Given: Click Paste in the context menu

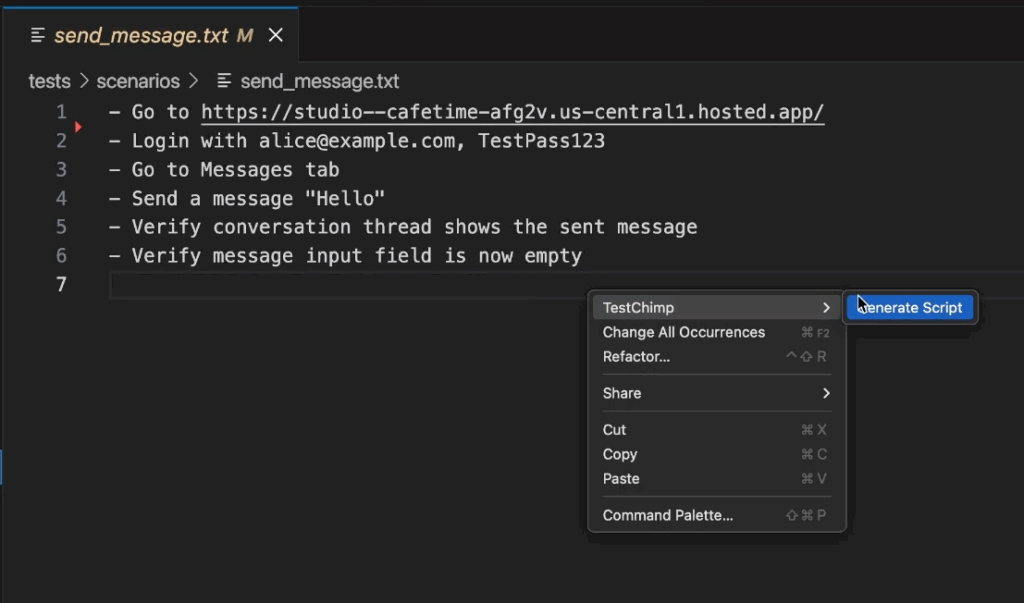Looking at the screenshot, I should point(621,478).
